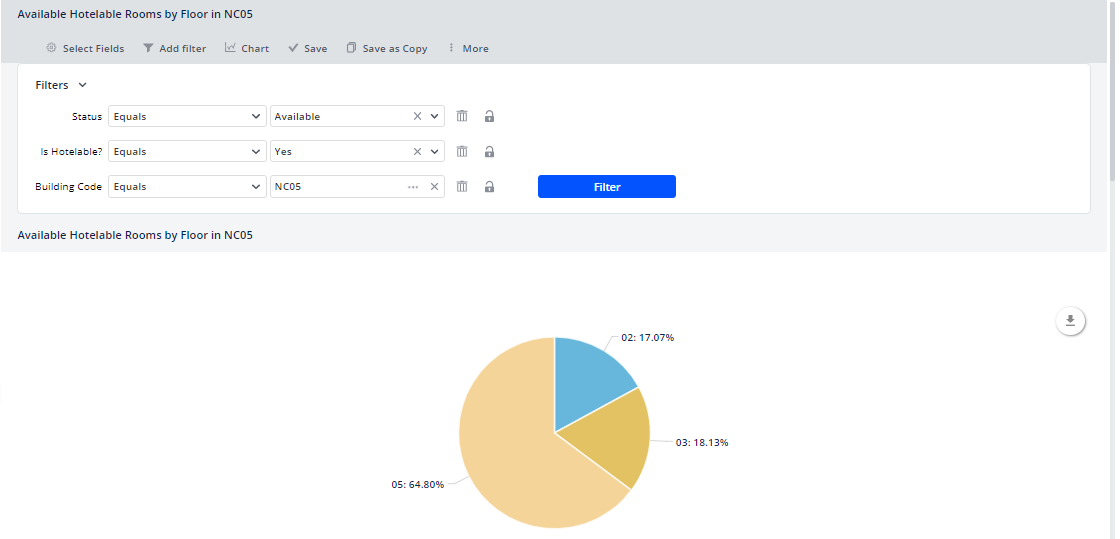Viewport: 1120px width, 539px height.
Task: Click the NC05 building code input field
Action: coord(335,187)
